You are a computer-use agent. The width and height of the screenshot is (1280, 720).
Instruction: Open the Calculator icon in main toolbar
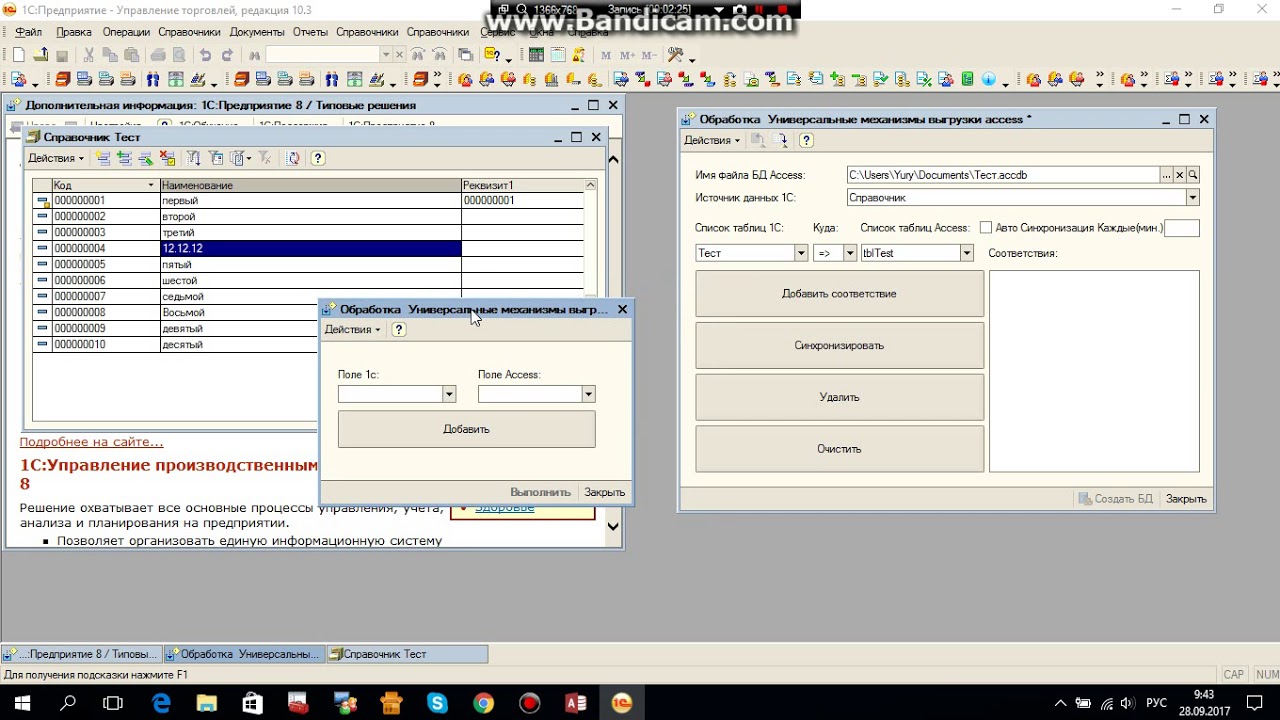(537, 55)
